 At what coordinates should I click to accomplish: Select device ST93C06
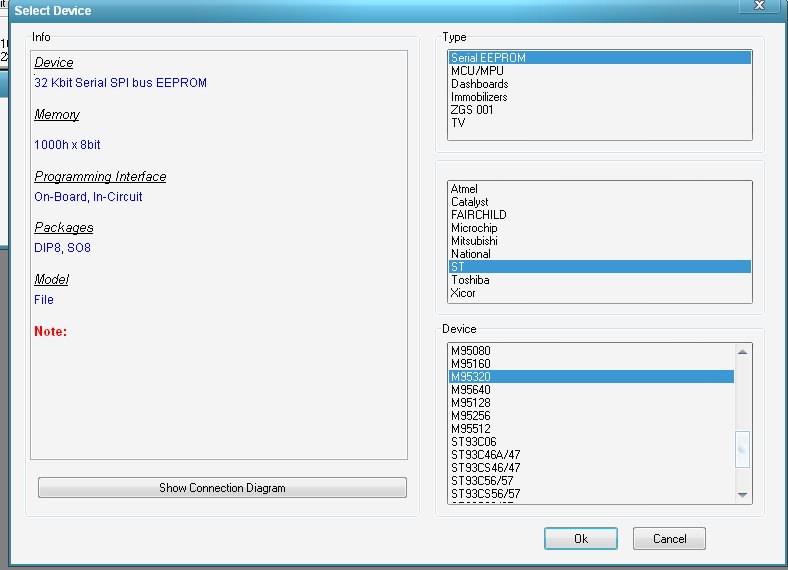[x=591, y=442]
